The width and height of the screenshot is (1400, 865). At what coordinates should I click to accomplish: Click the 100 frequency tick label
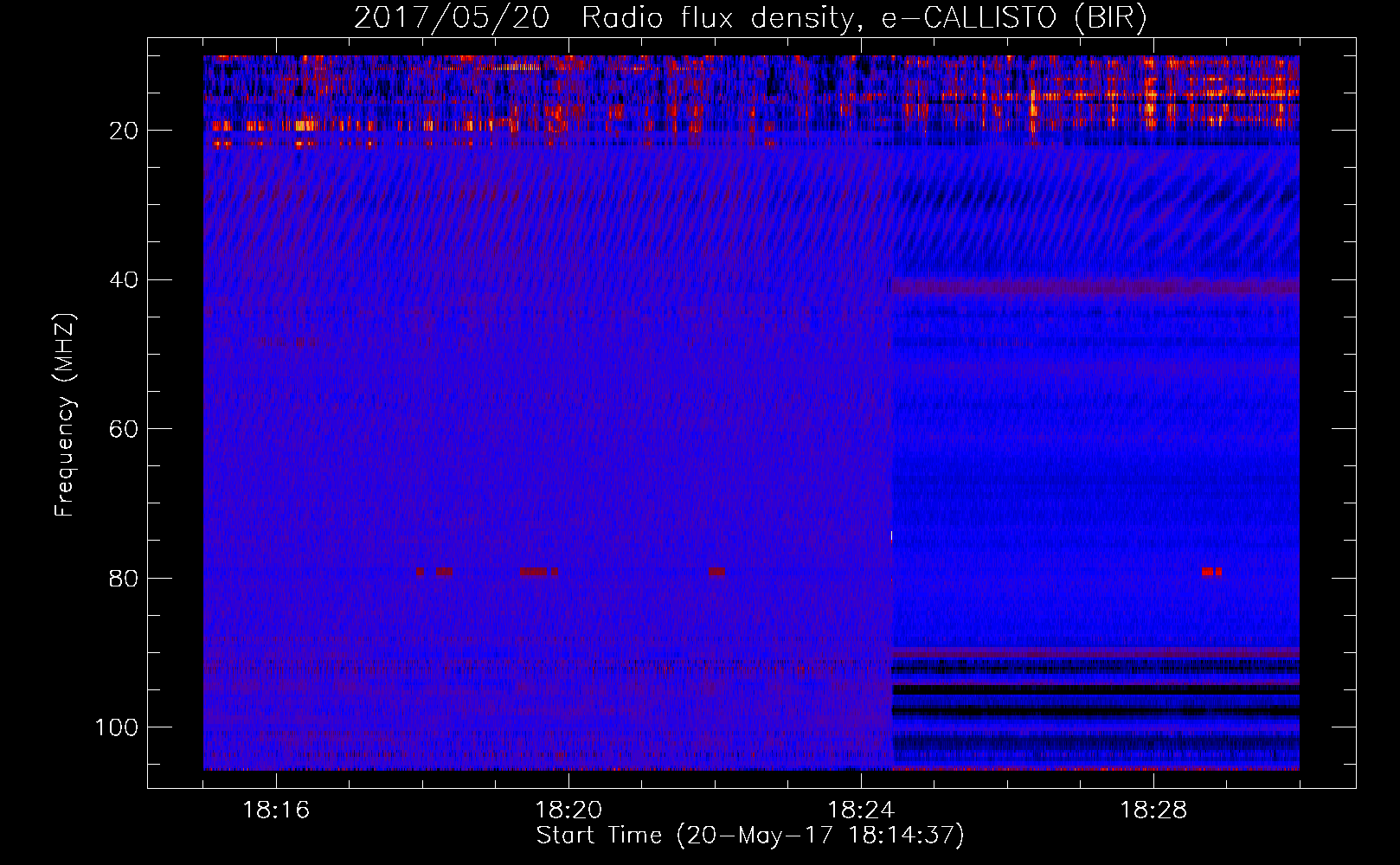[x=118, y=727]
